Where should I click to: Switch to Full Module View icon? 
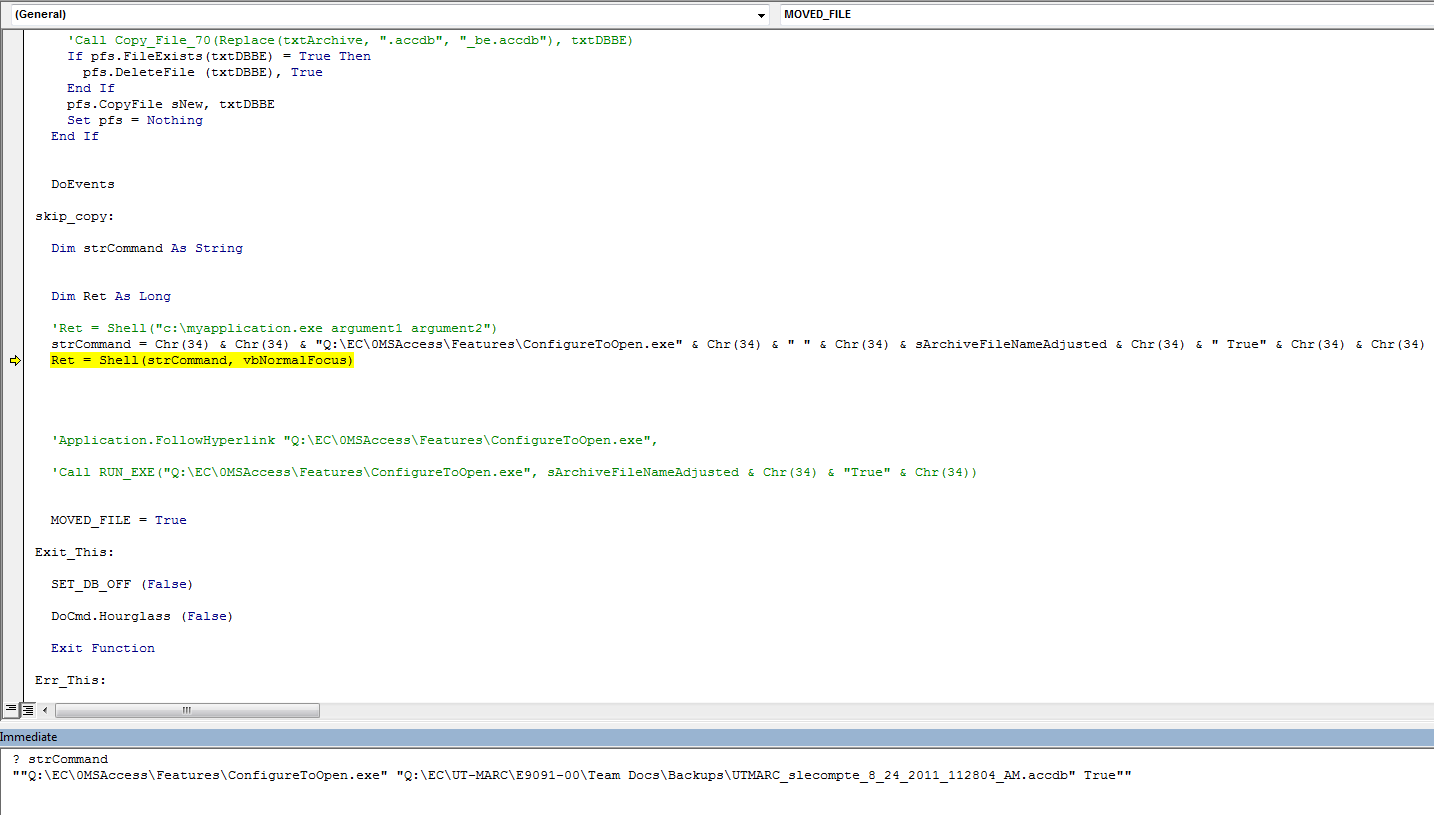point(28,709)
